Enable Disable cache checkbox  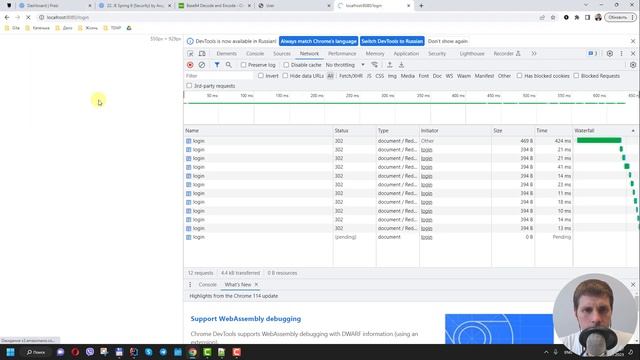(x=286, y=65)
